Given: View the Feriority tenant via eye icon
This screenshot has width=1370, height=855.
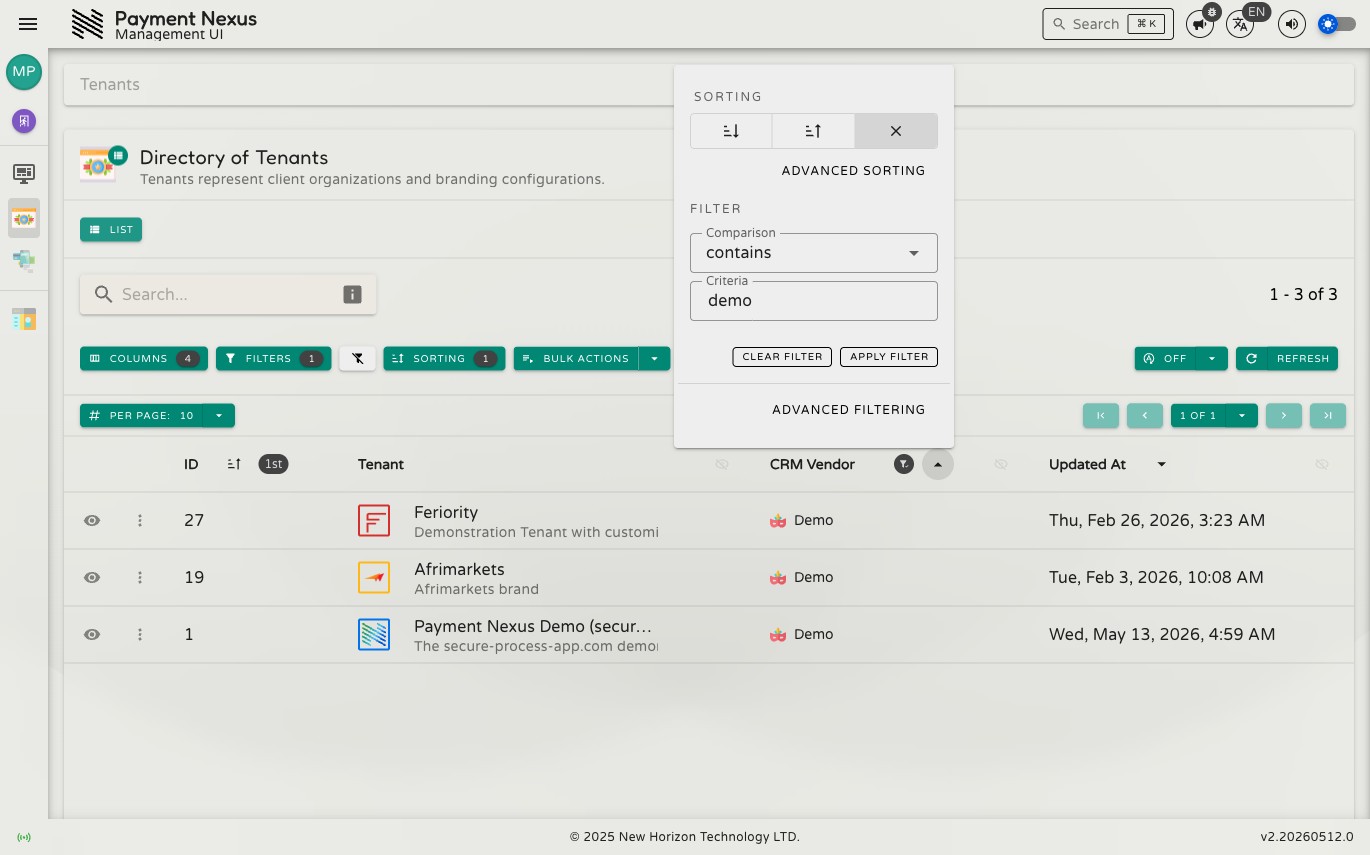Looking at the screenshot, I should point(92,520).
